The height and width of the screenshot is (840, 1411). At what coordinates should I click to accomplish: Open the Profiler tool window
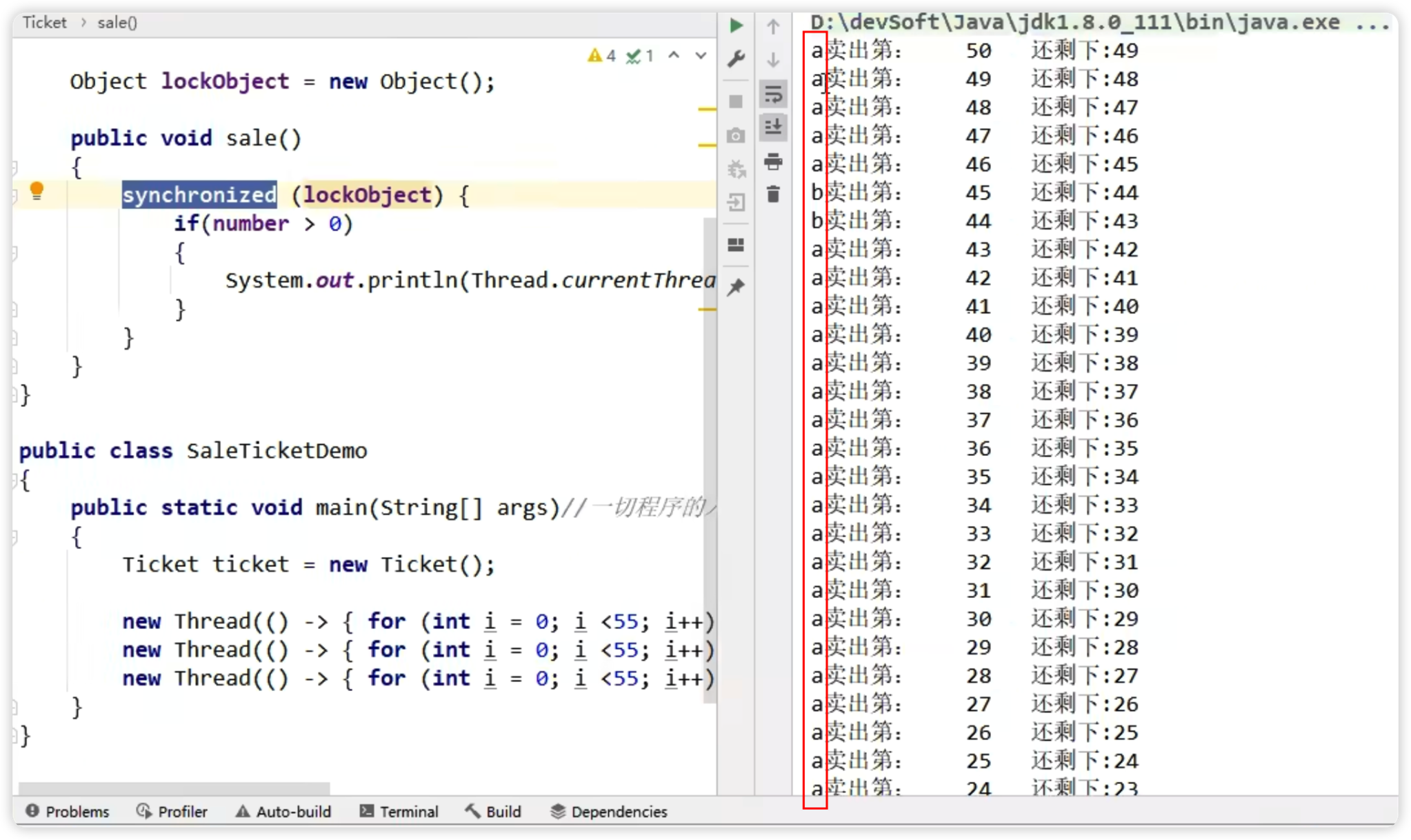[172, 812]
